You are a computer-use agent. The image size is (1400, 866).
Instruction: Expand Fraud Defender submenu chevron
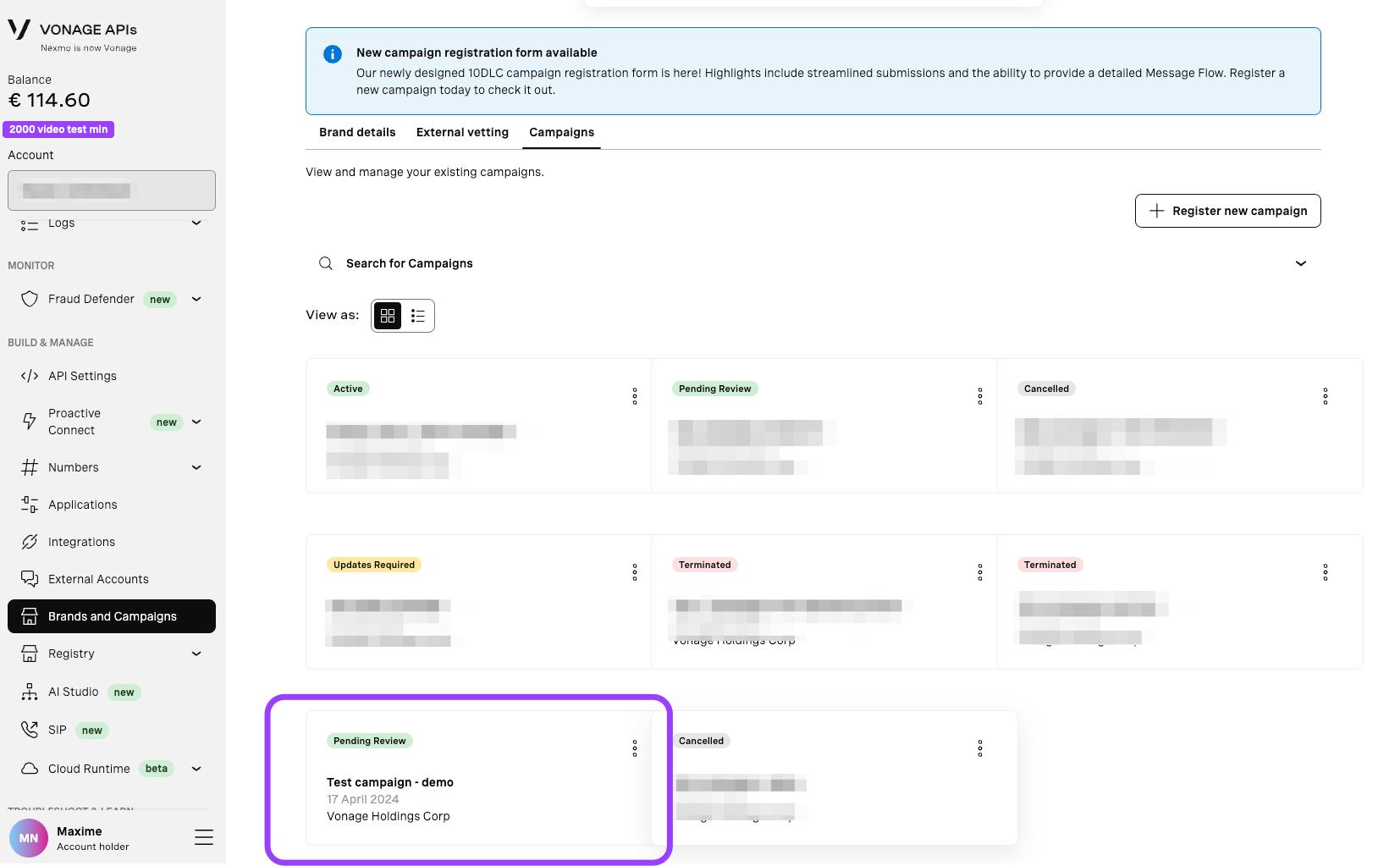(x=196, y=299)
